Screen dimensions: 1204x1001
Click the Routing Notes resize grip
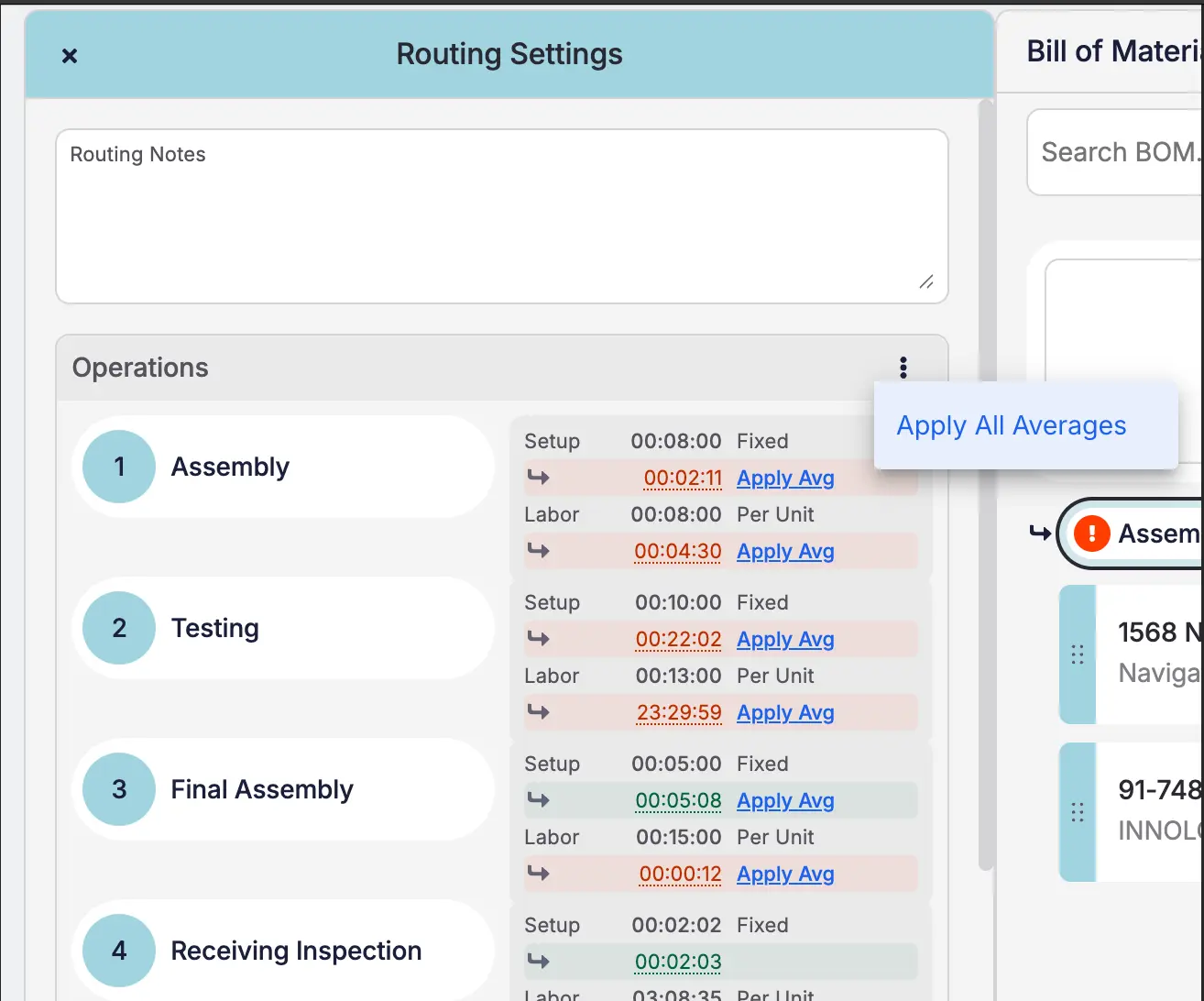click(x=926, y=281)
